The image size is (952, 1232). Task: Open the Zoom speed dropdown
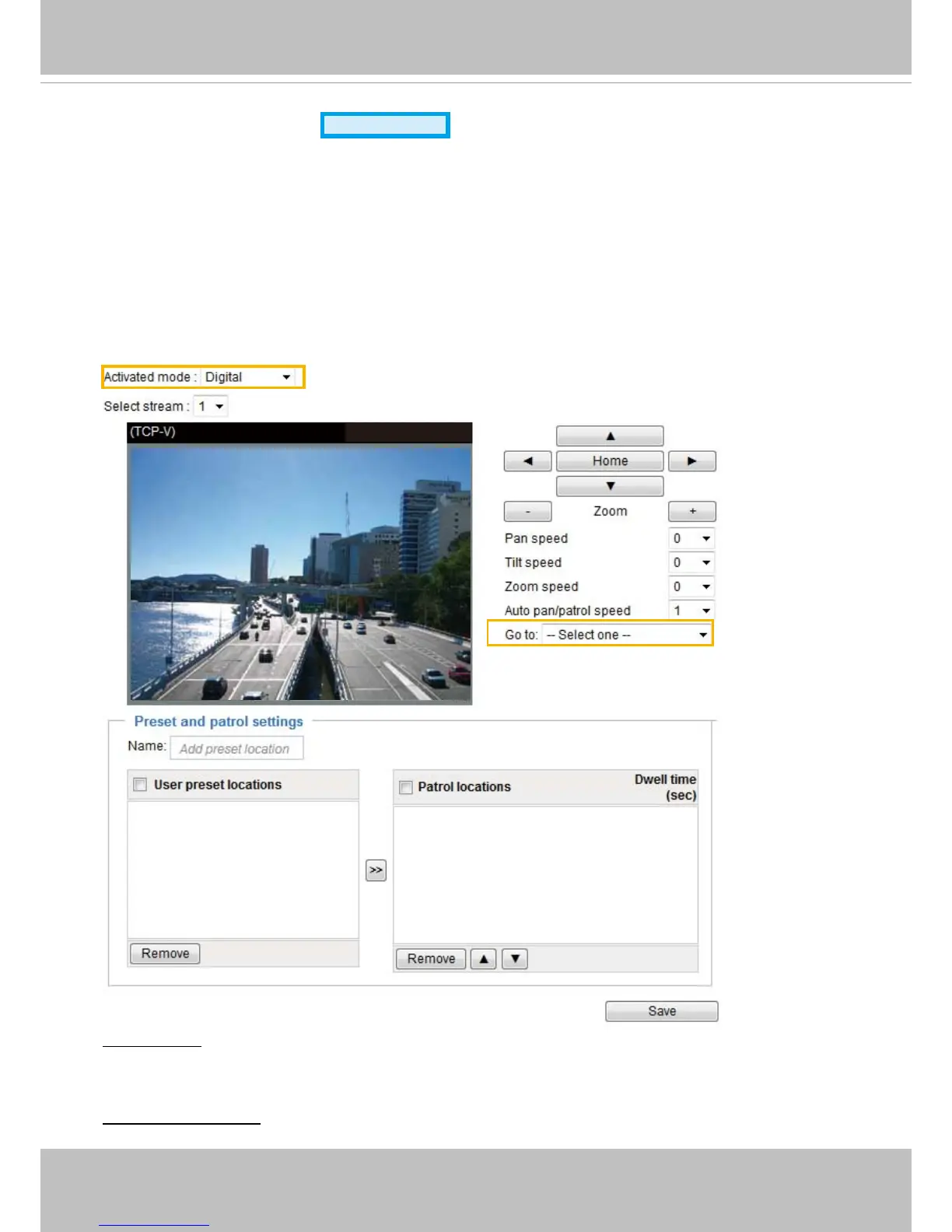(691, 586)
